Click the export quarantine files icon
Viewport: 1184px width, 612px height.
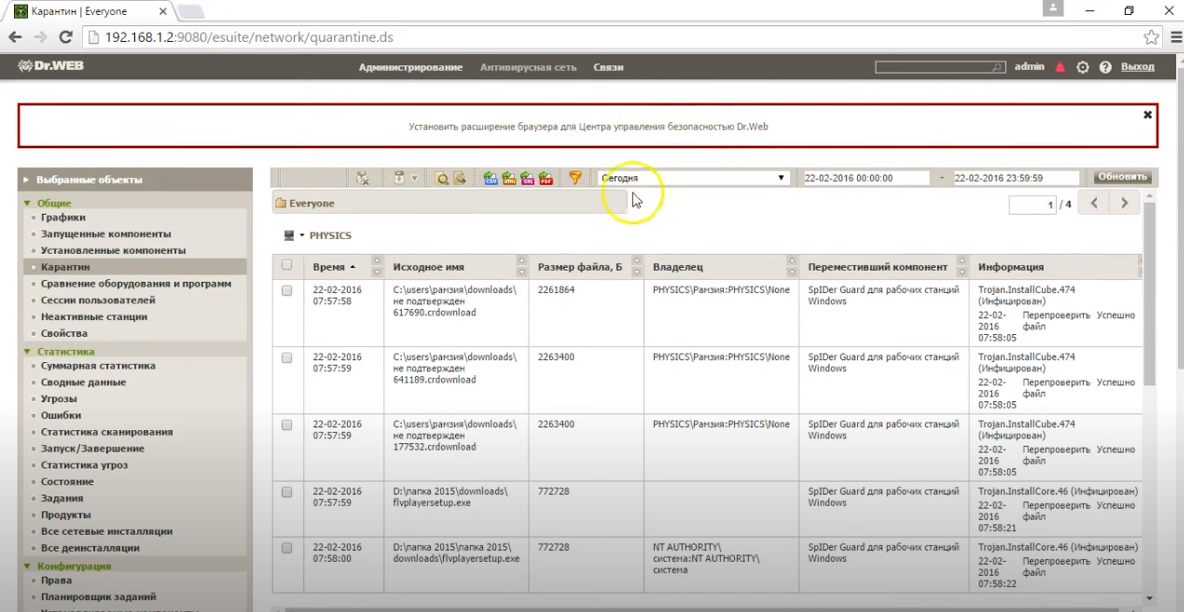point(459,178)
